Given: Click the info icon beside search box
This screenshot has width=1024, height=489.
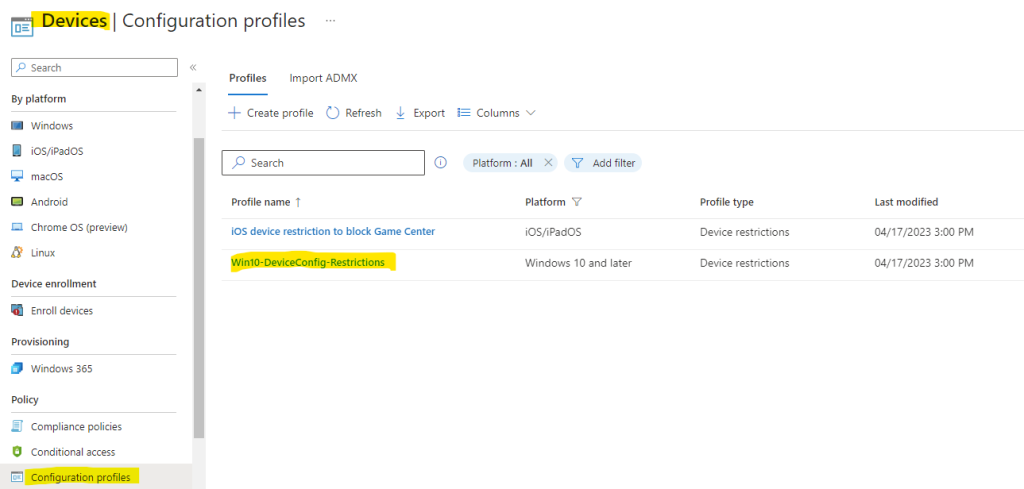Looking at the screenshot, I should click(x=441, y=163).
